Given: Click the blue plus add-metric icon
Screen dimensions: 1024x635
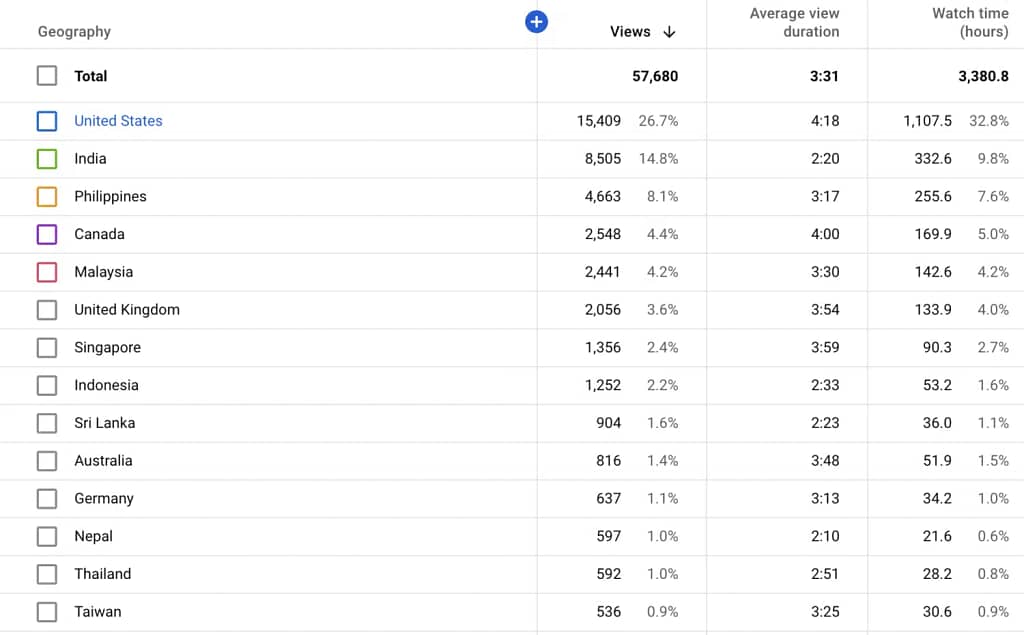Looking at the screenshot, I should (536, 22).
